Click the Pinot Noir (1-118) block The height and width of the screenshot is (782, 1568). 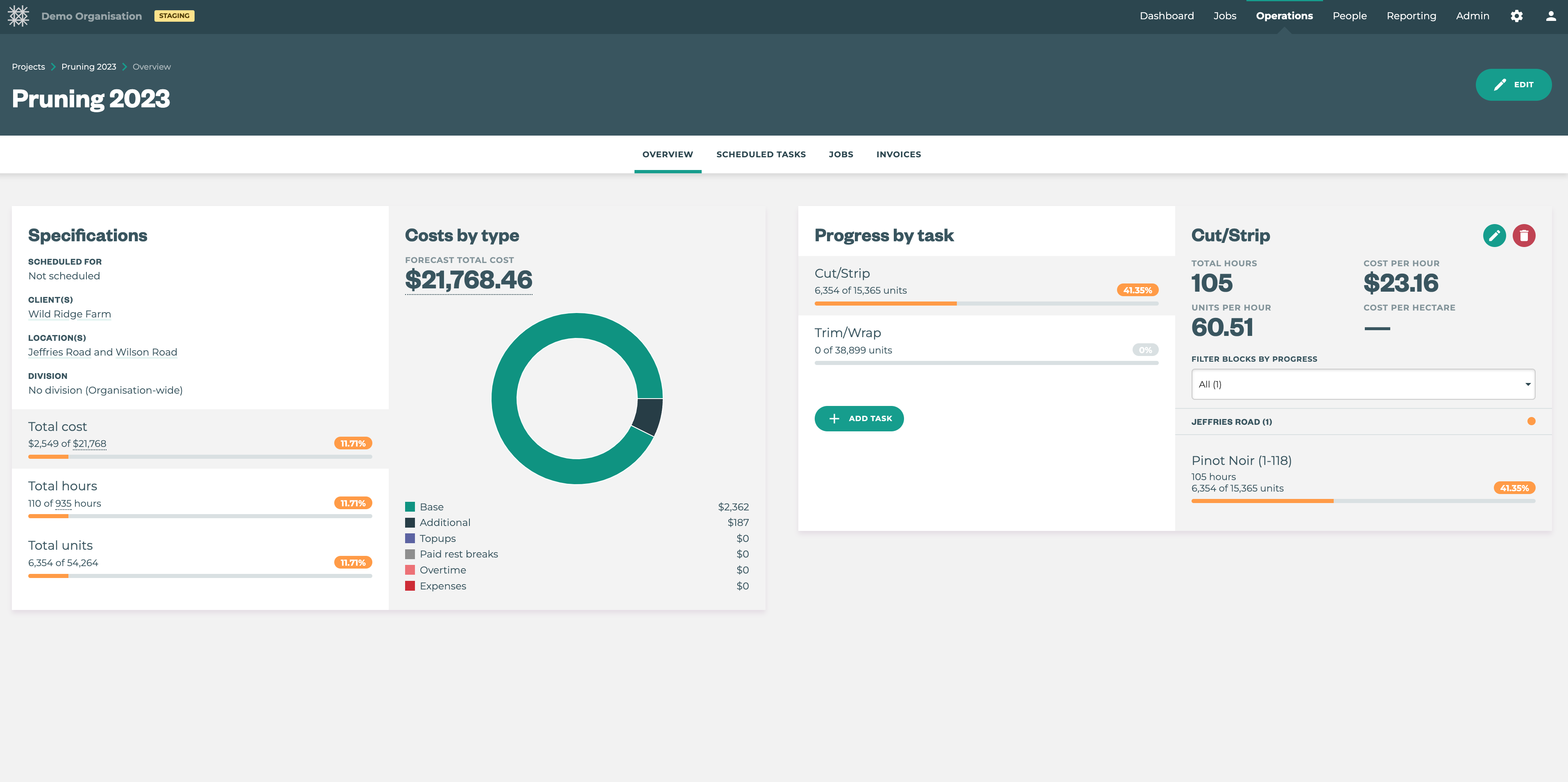pos(1241,461)
